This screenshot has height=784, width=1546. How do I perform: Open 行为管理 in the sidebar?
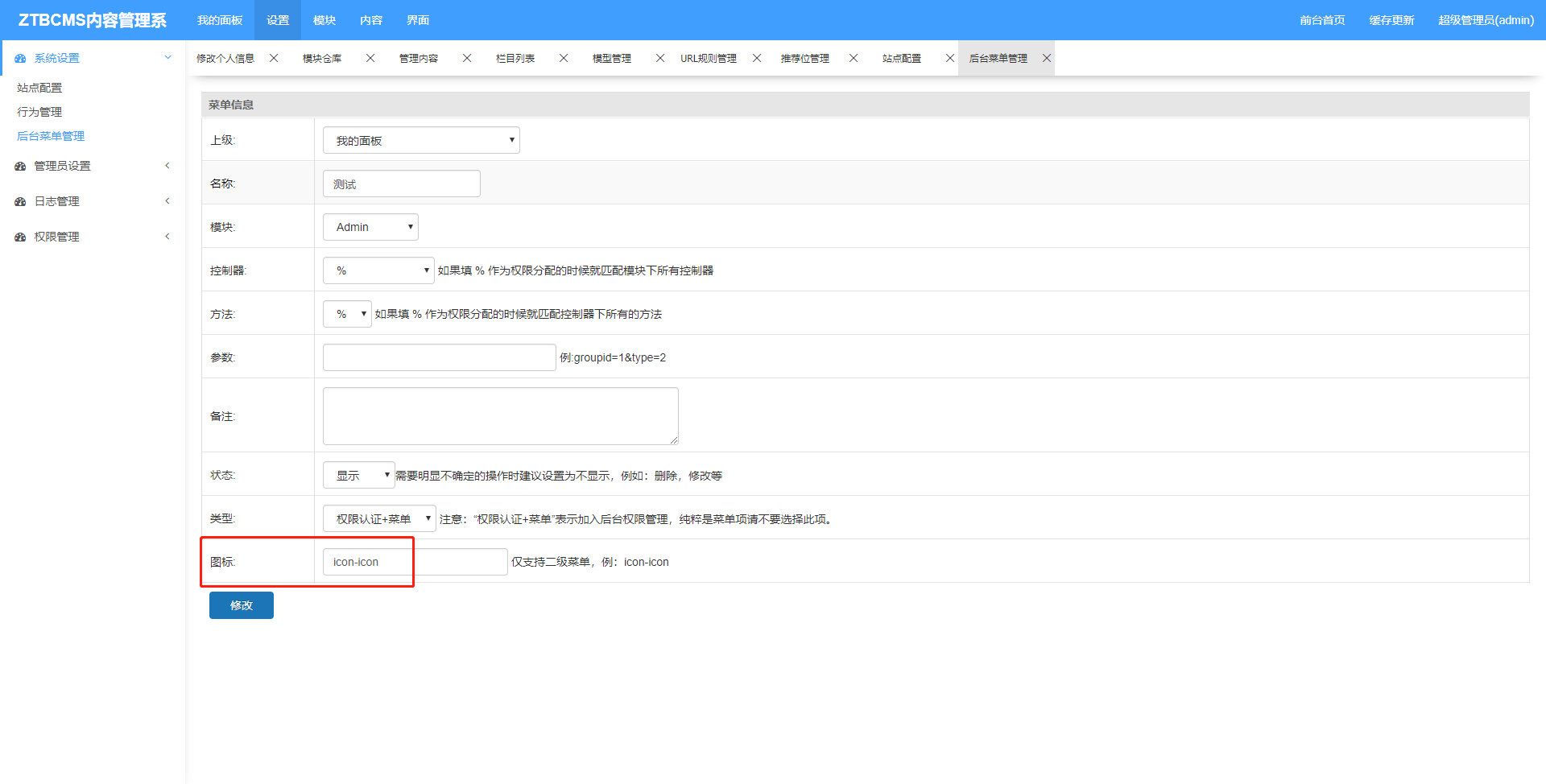tap(39, 112)
